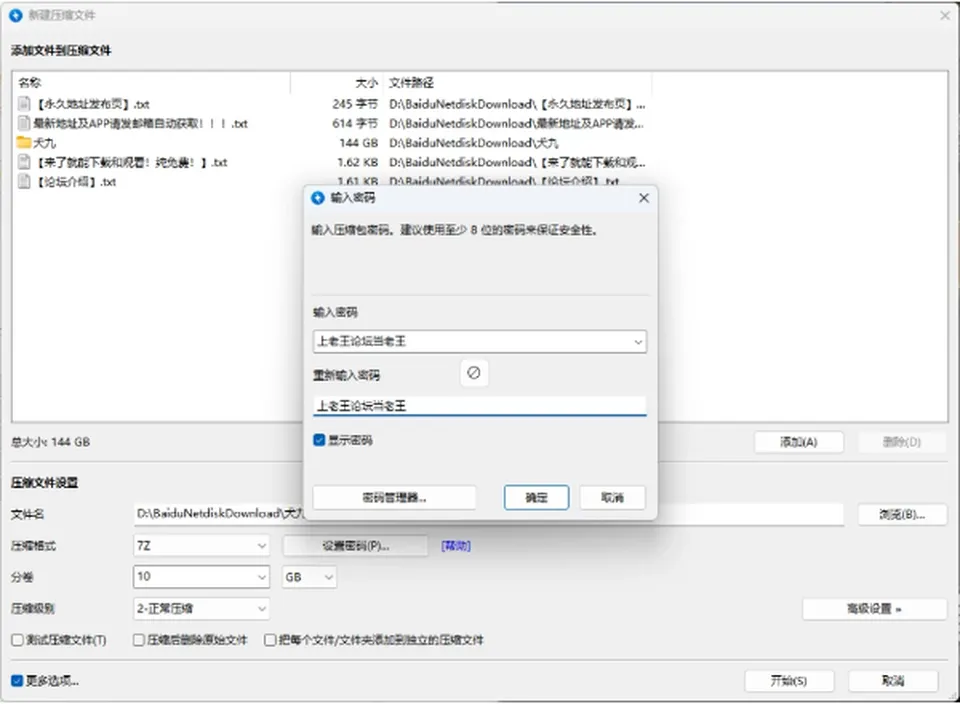Open 密码管理器... password manager
960x704 pixels.
[394, 498]
